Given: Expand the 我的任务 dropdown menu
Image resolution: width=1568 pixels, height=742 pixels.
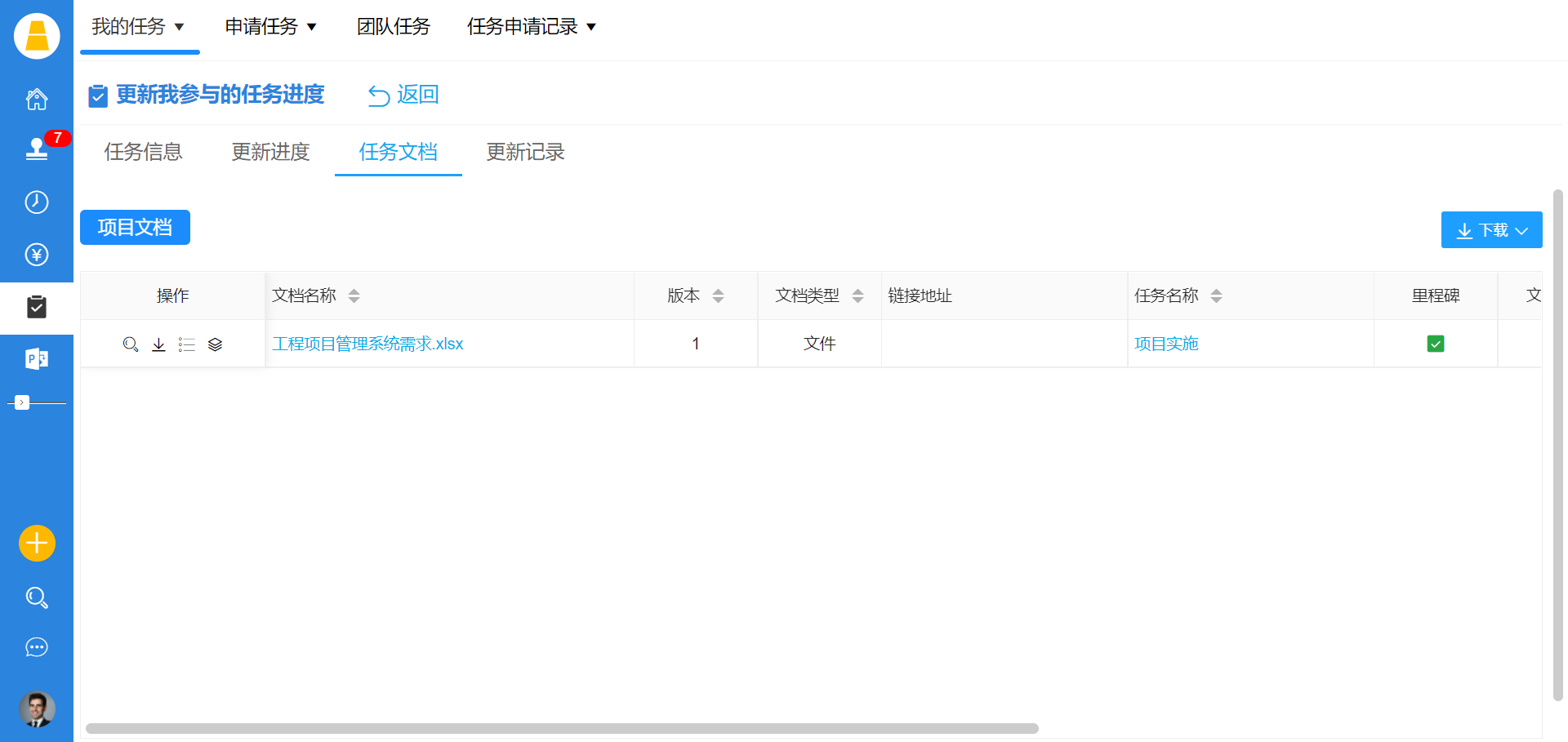Looking at the screenshot, I should click(x=139, y=27).
